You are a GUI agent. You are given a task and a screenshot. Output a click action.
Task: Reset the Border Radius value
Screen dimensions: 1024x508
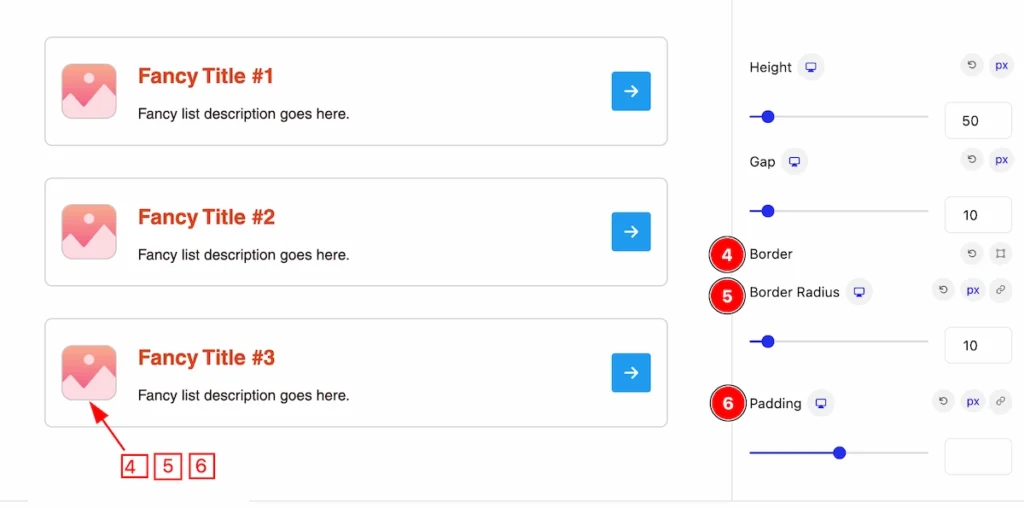(x=943, y=290)
